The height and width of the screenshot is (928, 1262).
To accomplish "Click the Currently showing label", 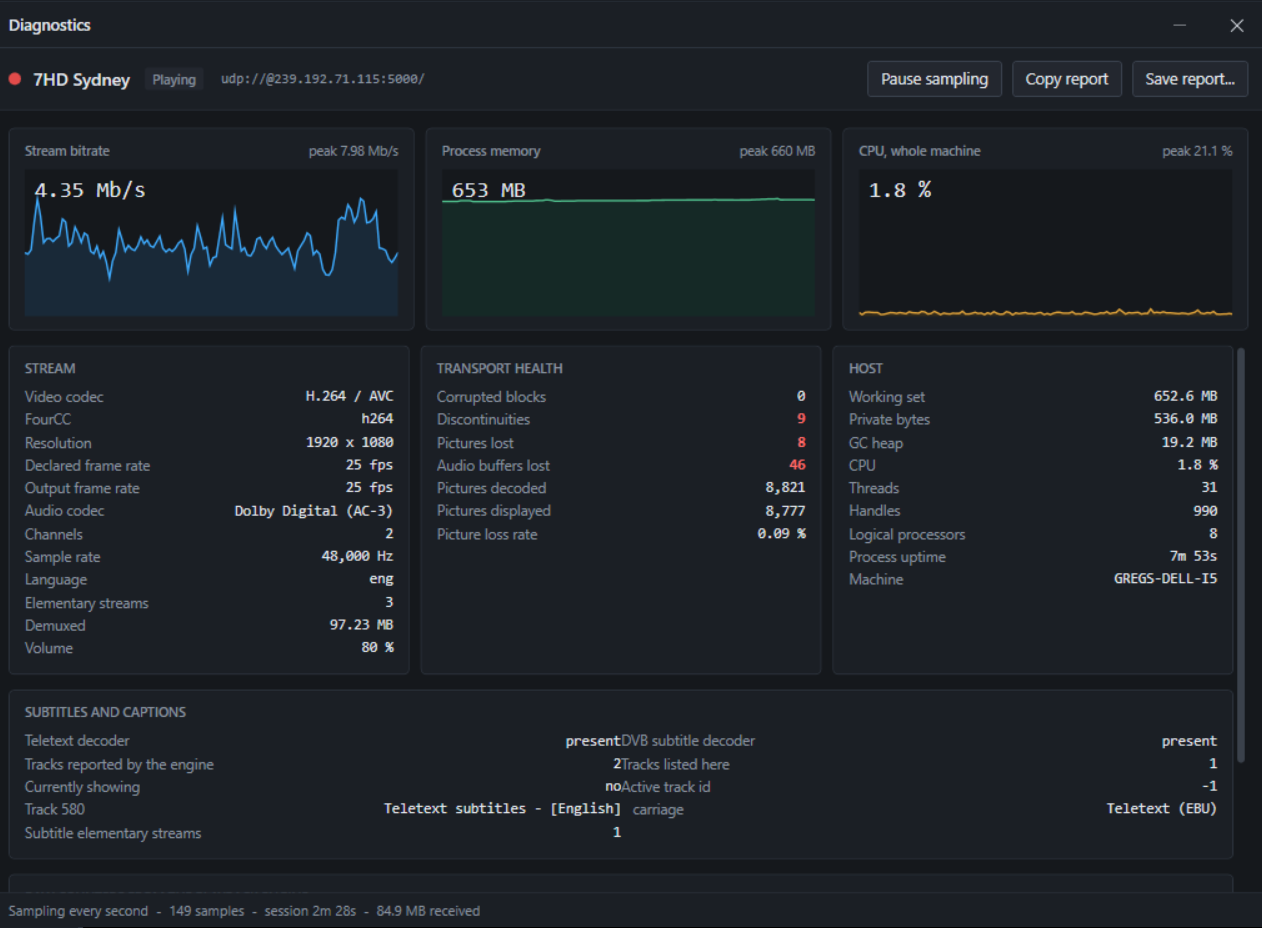I will (82, 787).
